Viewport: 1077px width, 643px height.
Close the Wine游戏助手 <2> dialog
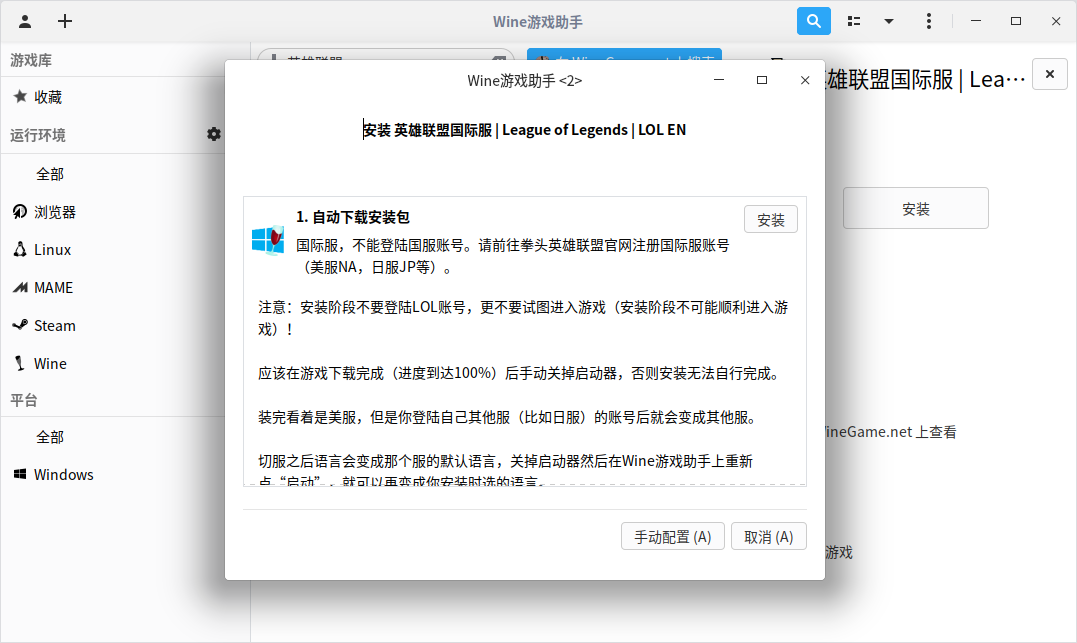pyautogui.click(x=805, y=80)
